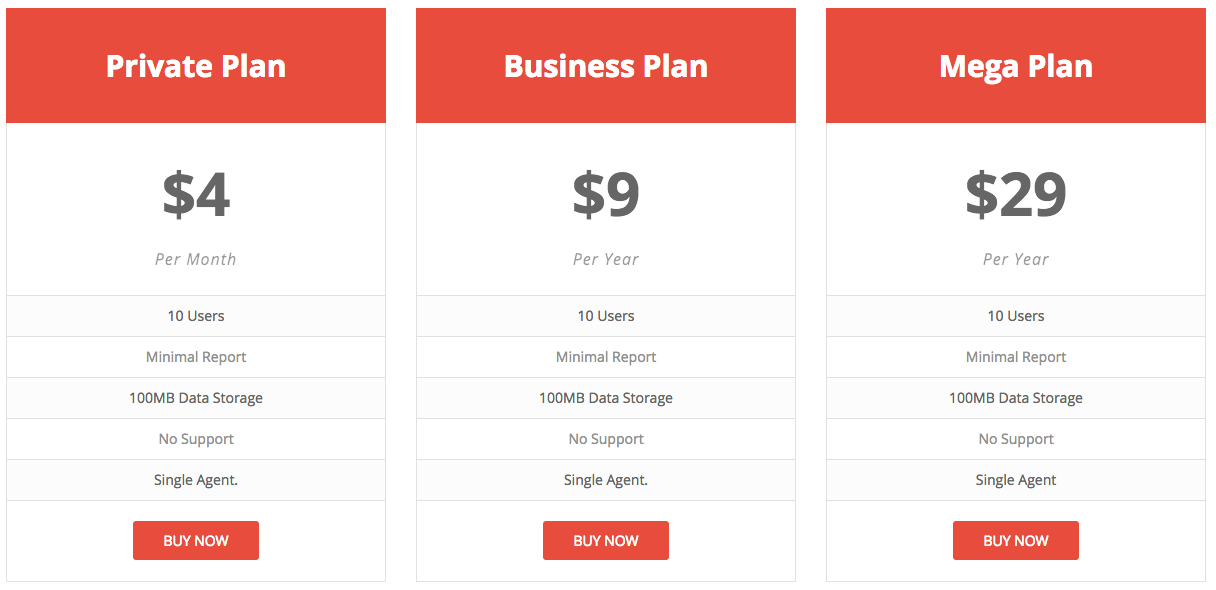
Task: Select No Support row in Private Plan
Action: click(196, 439)
